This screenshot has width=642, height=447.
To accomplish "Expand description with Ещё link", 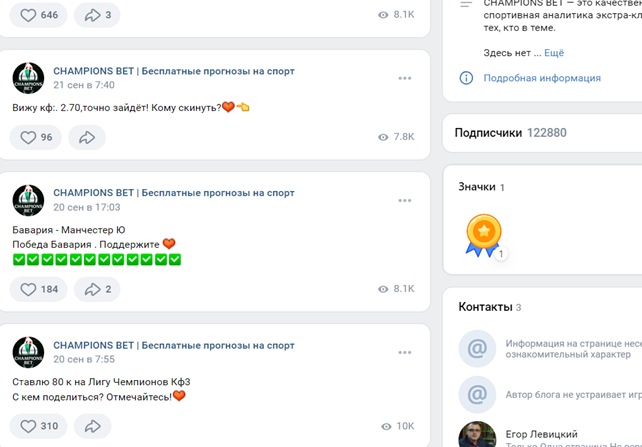I will tap(553, 53).
